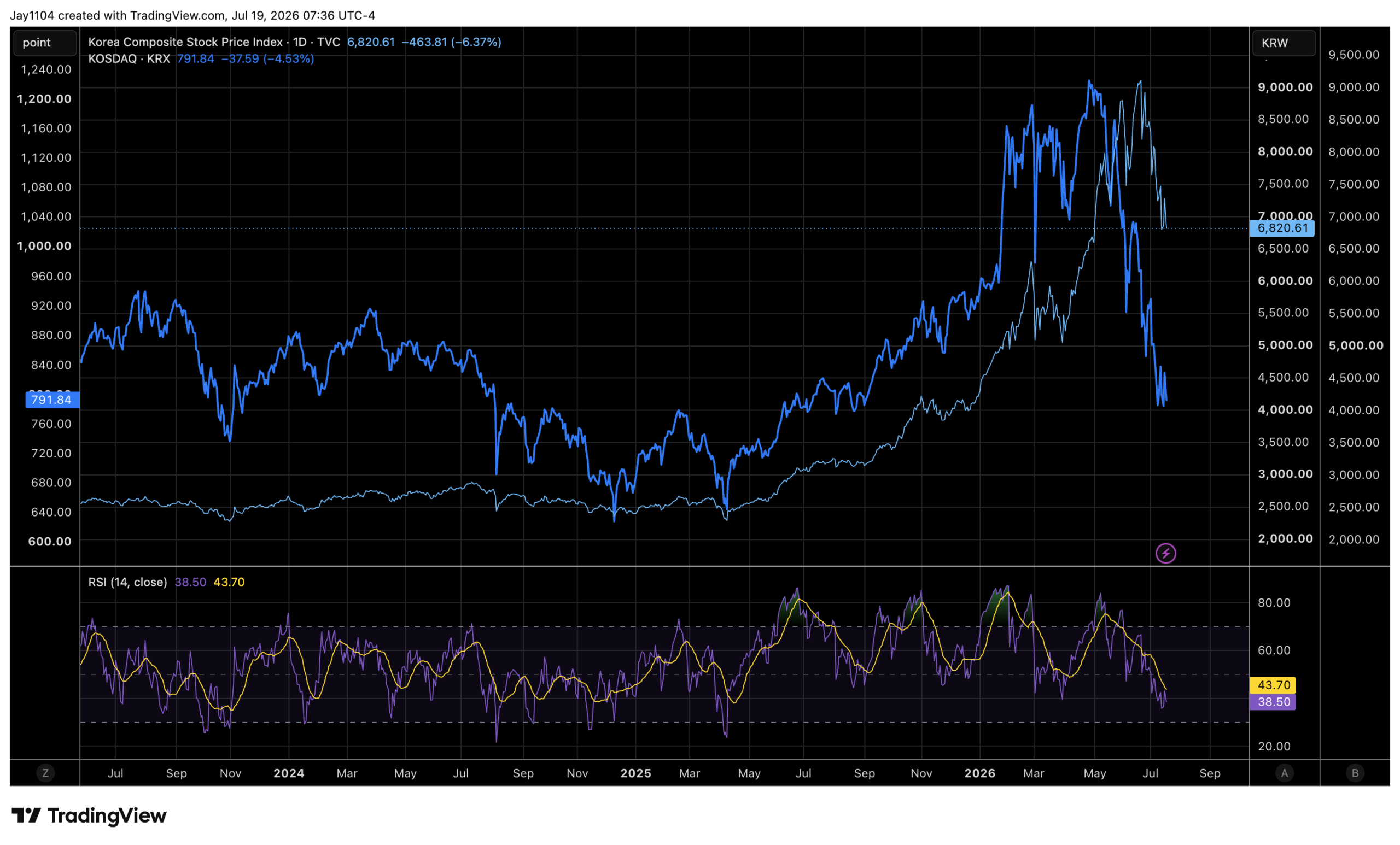
Task: Click the 920.00 label on the left axis
Action: click(51, 306)
